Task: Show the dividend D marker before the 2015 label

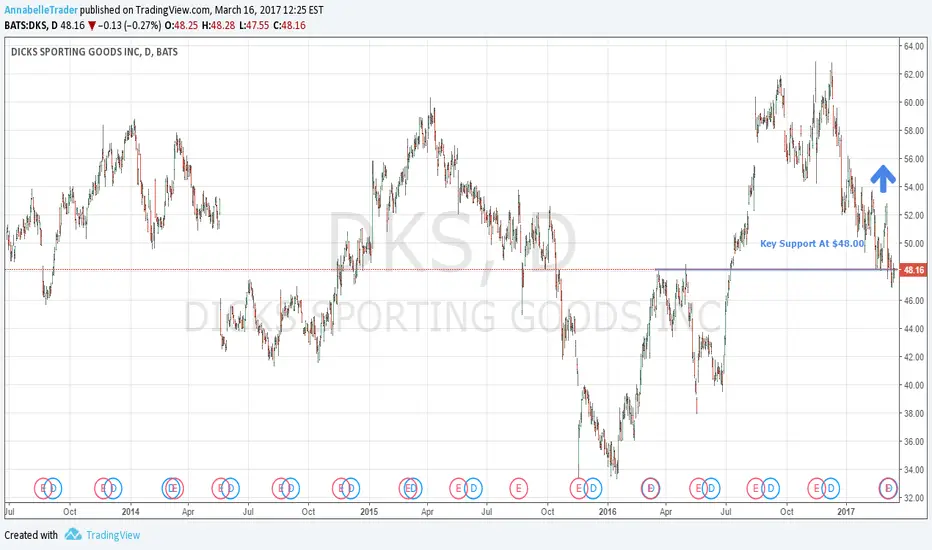Action: 351,488
